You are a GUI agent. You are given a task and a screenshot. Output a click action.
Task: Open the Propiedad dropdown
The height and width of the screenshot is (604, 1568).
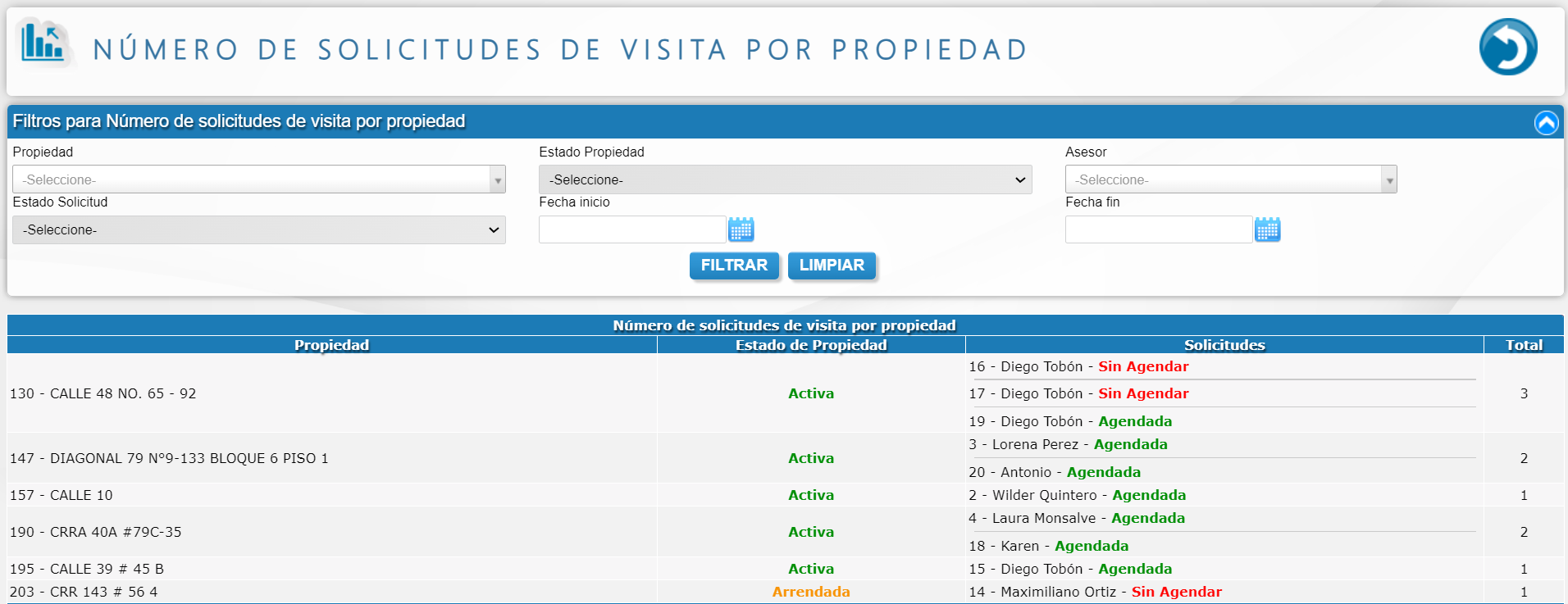coord(258,179)
